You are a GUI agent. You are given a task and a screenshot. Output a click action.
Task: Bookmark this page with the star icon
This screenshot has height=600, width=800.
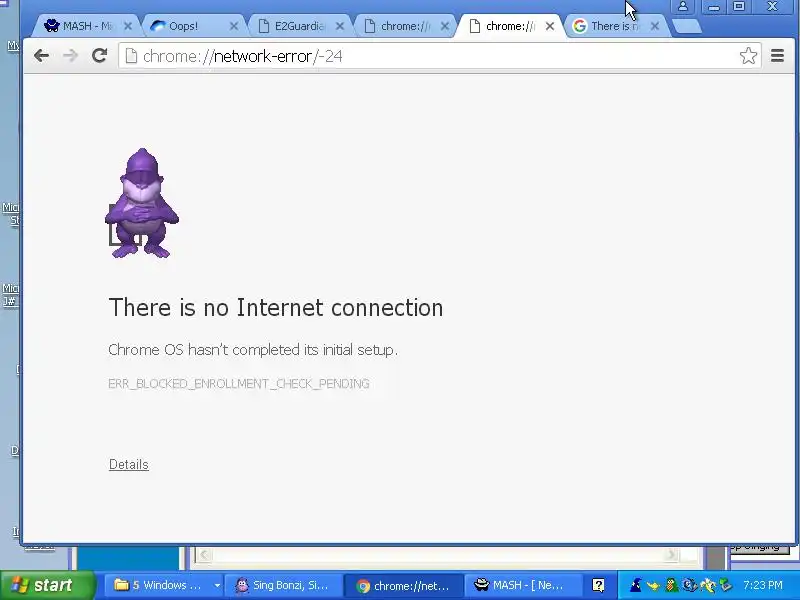click(748, 56)
